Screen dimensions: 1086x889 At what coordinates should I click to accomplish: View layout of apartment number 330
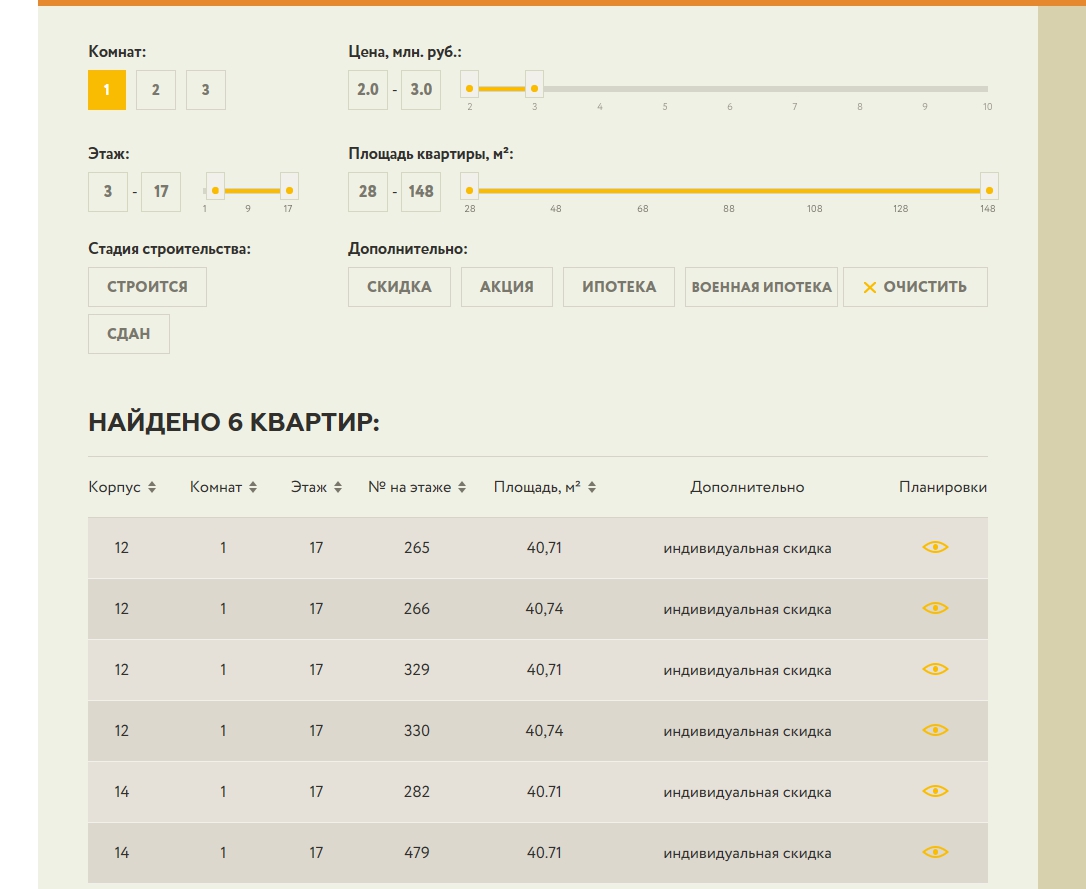tap(934, 730)
